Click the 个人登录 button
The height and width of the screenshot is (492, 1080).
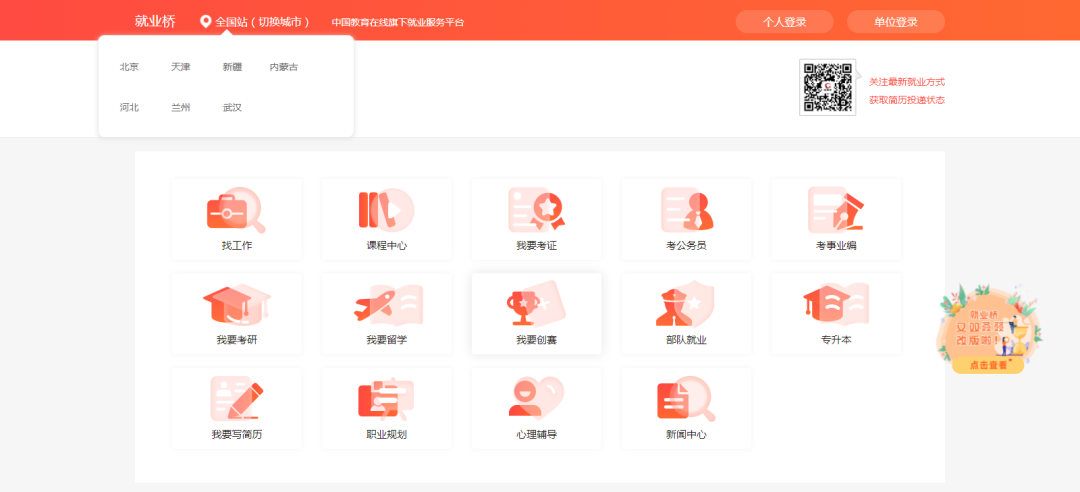coord(785,22)
